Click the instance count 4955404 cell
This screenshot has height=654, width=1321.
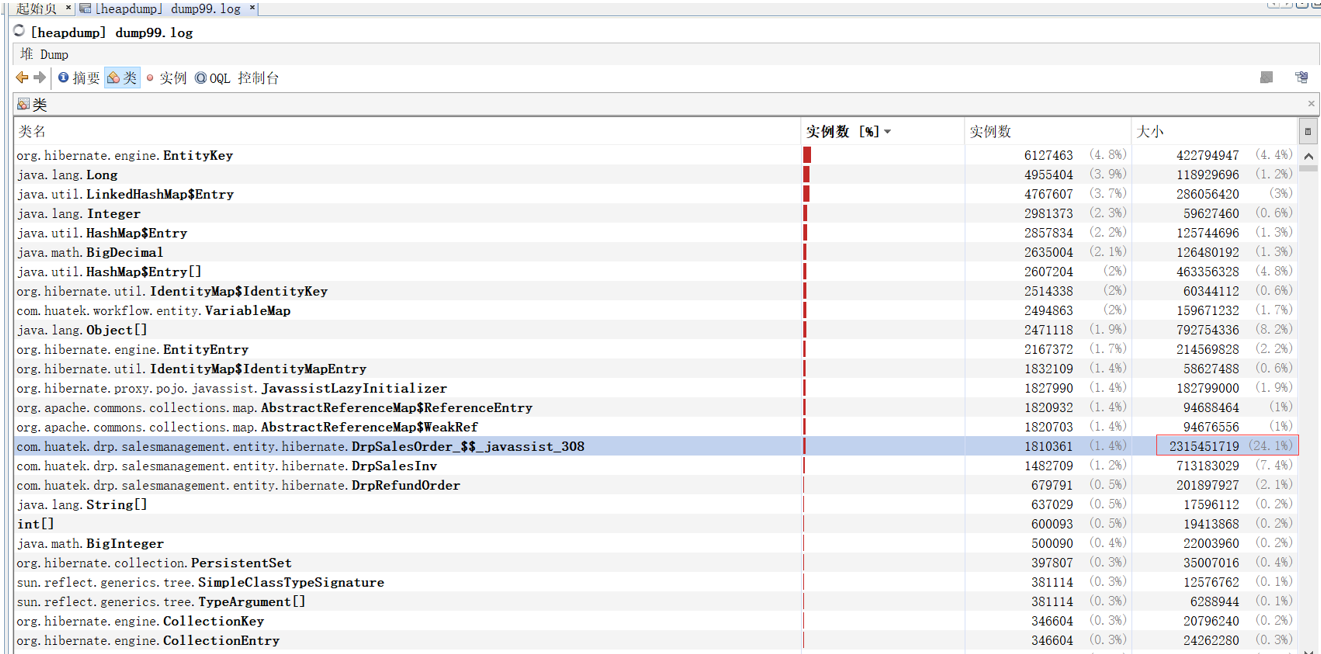1048,175
